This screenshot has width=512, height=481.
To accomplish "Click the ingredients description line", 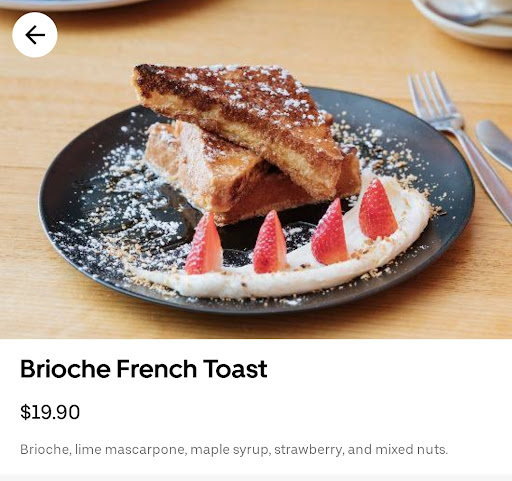I will 234,450.
